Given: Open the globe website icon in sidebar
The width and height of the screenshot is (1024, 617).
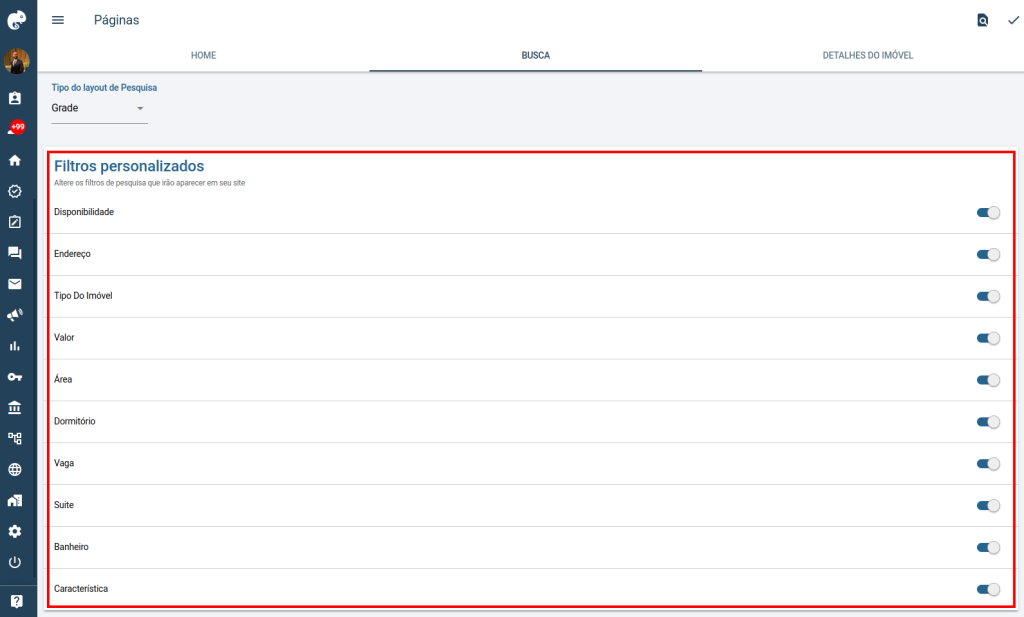Looking at the screenshot, I should point(15,469).
